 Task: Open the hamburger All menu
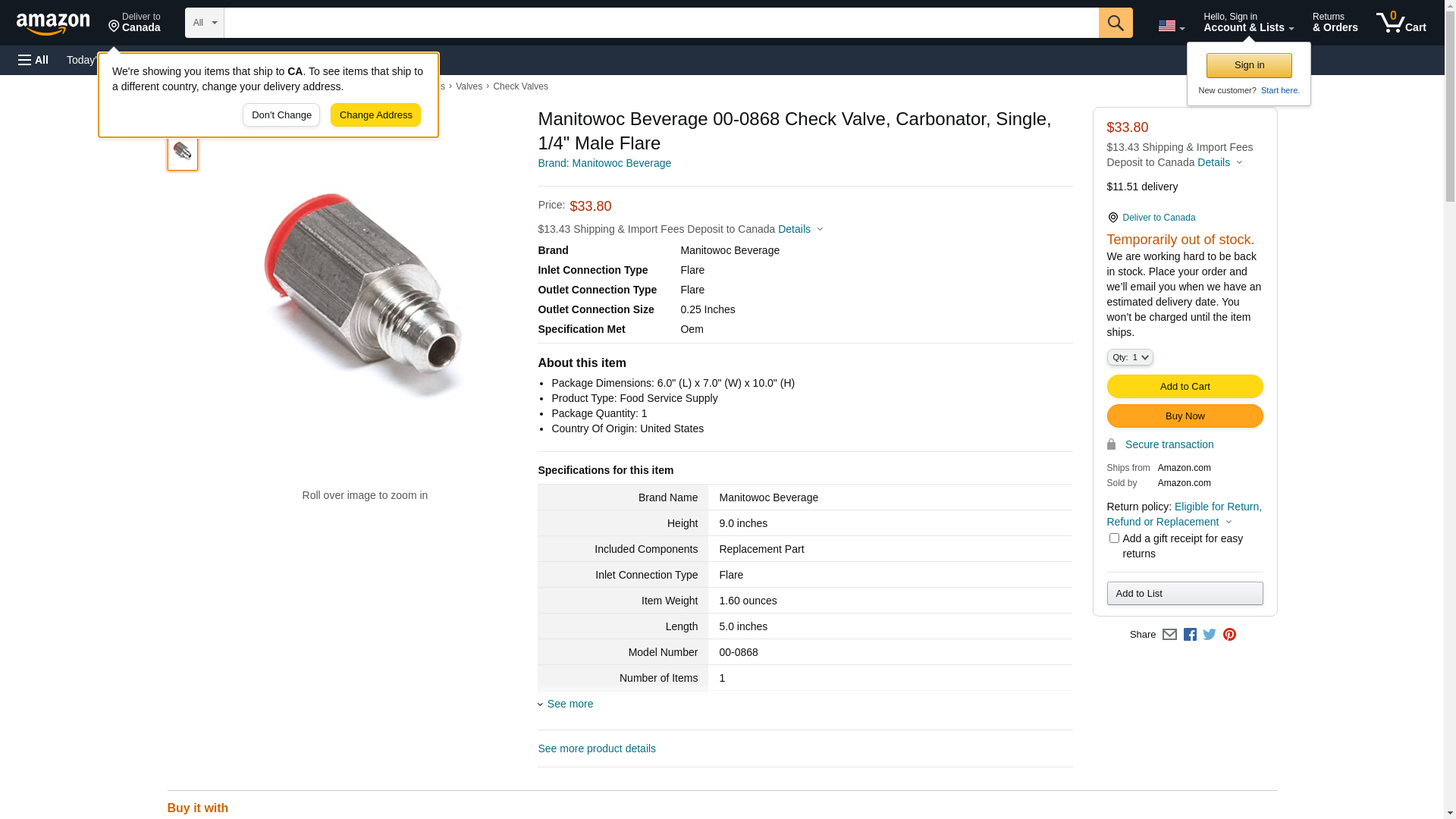point(33,60)
